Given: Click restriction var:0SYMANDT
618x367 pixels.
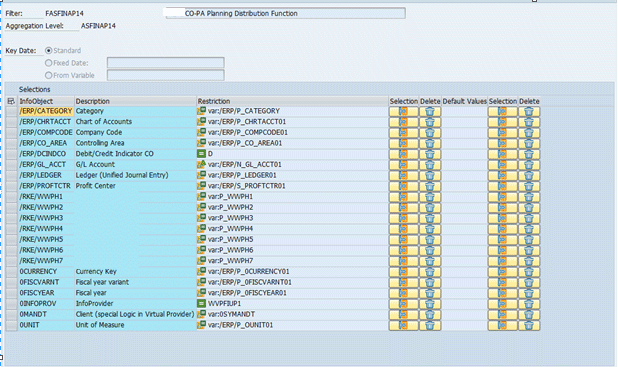Looking at the screenshot, I should pyautogui.click(x=231, y=314).
